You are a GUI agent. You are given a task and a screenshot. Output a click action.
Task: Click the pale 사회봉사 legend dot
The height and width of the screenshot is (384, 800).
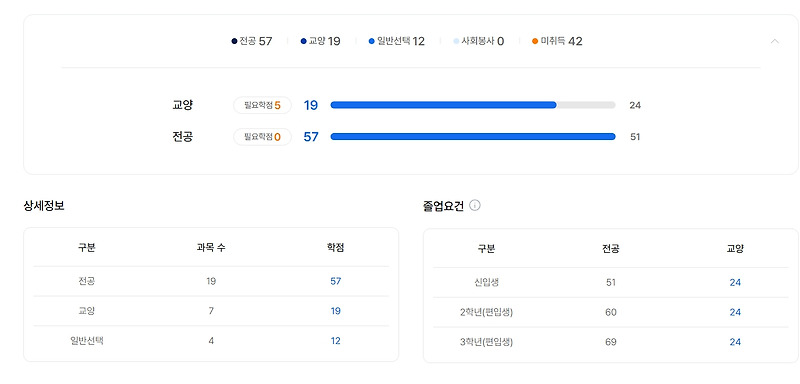[x=456, y=41]
